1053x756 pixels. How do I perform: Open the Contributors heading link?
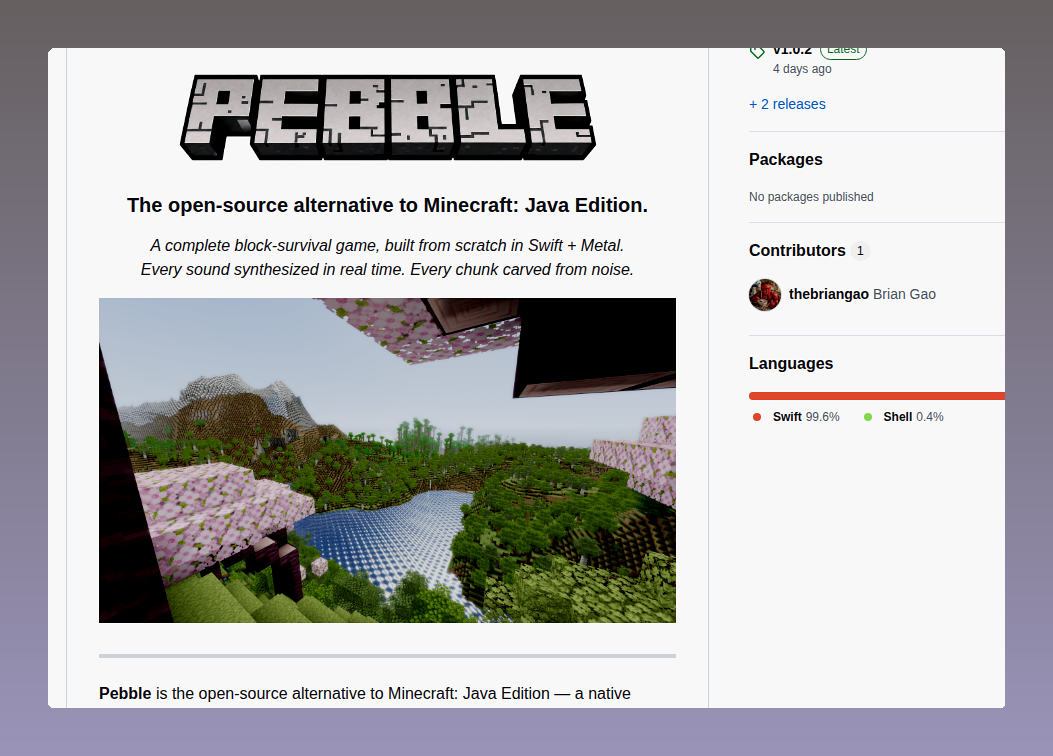click(x=797, y=250)
